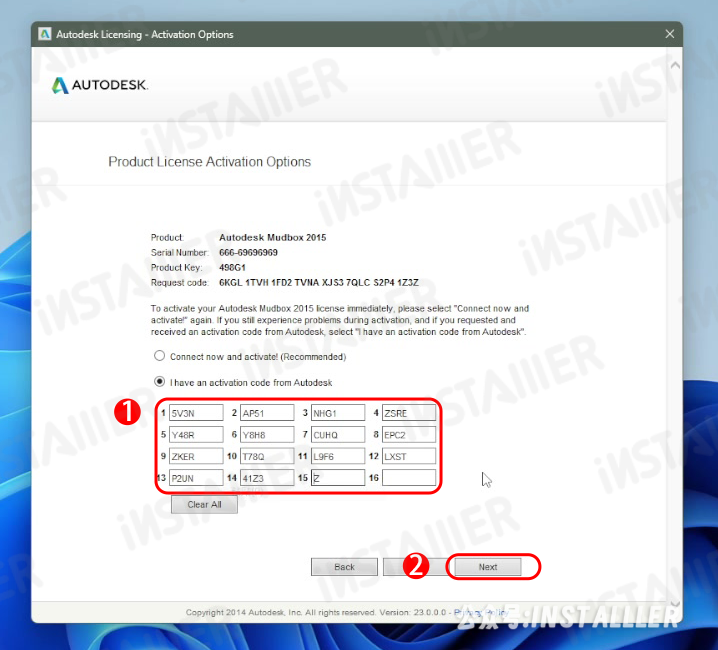This screenshot has height=650, width=718.
Task: Click the Product License Activation Options heading
Action: [209, 162]
